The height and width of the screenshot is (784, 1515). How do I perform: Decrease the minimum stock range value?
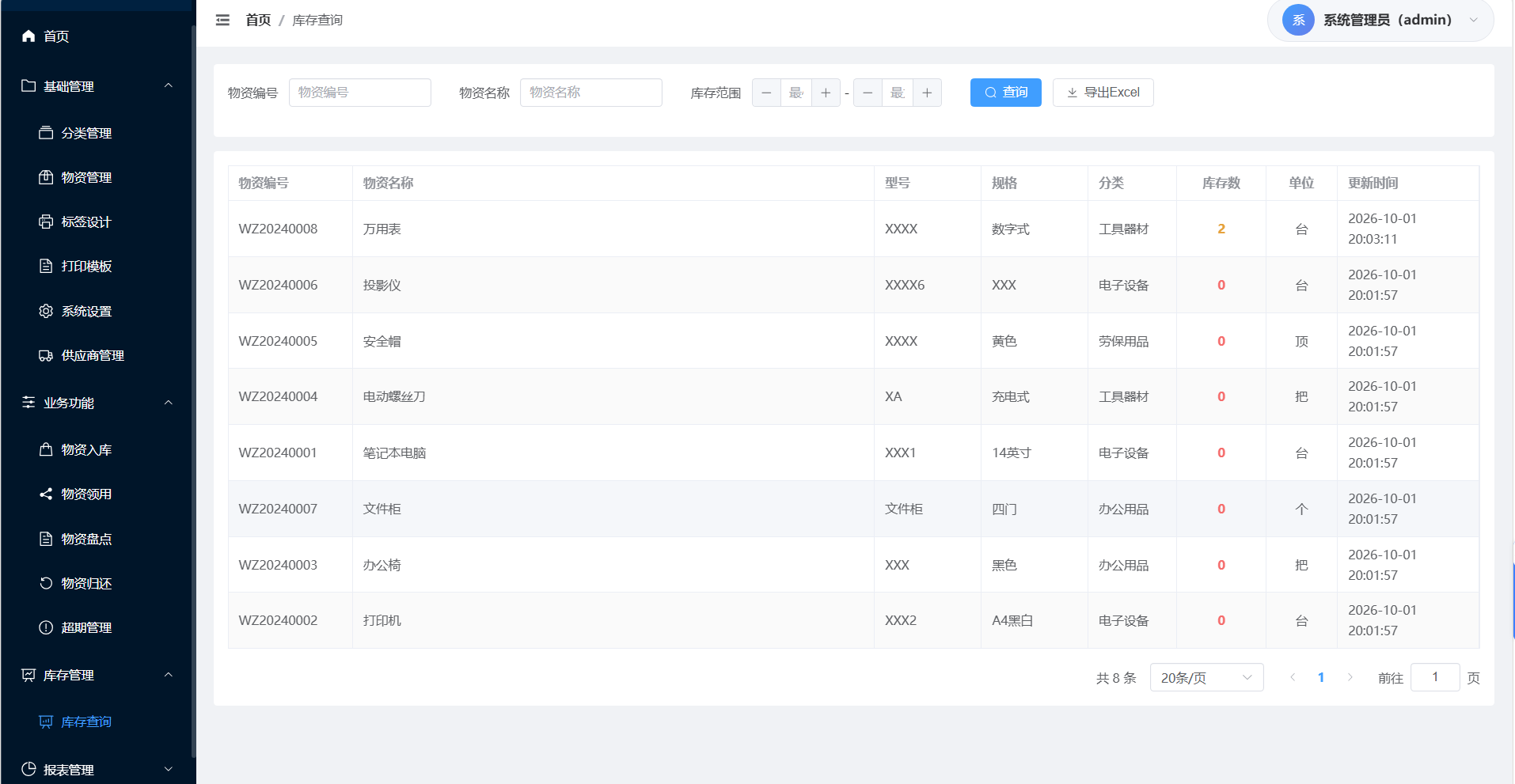click(766, 93)
